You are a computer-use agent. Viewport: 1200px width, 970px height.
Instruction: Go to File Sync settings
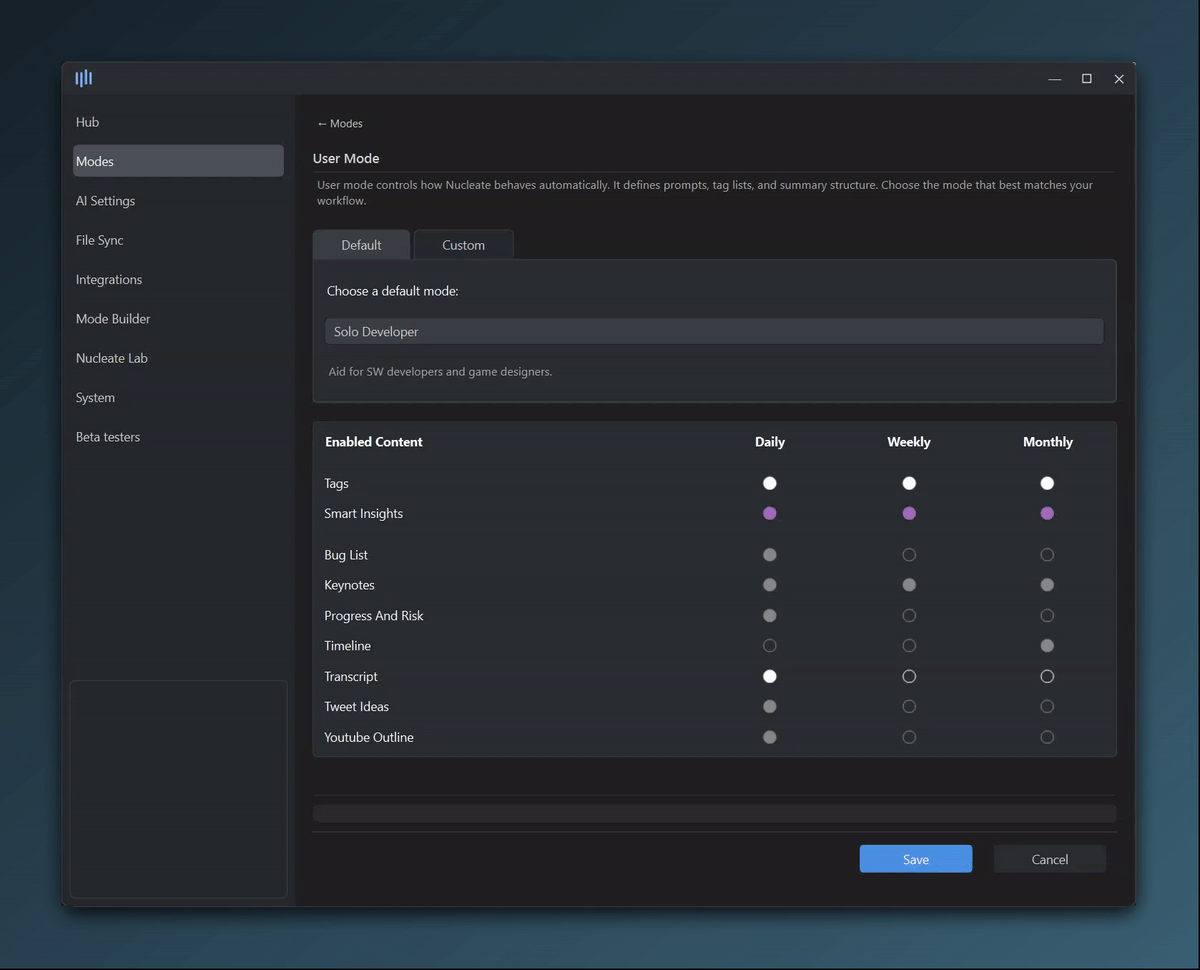pyautogui.click(x=178, y=240)
